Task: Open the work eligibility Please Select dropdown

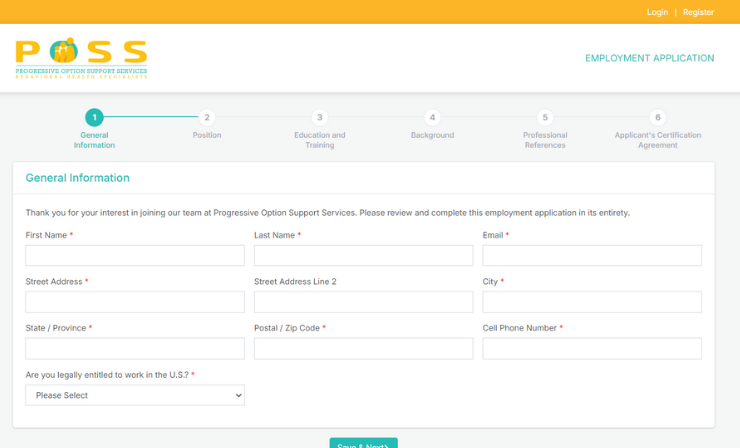Action: (135, 395)
